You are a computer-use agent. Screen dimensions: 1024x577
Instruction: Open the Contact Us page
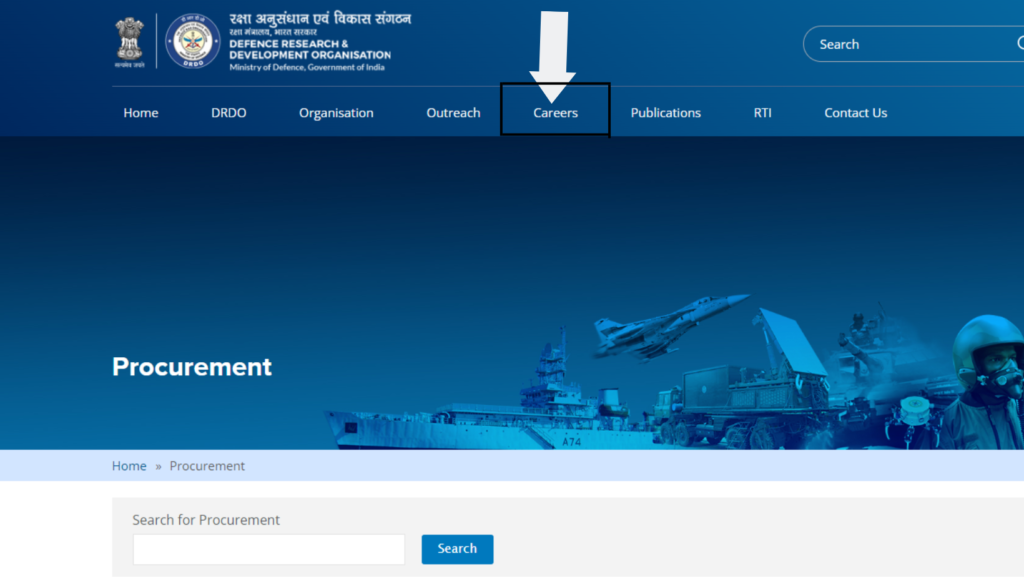pos(855,113)
